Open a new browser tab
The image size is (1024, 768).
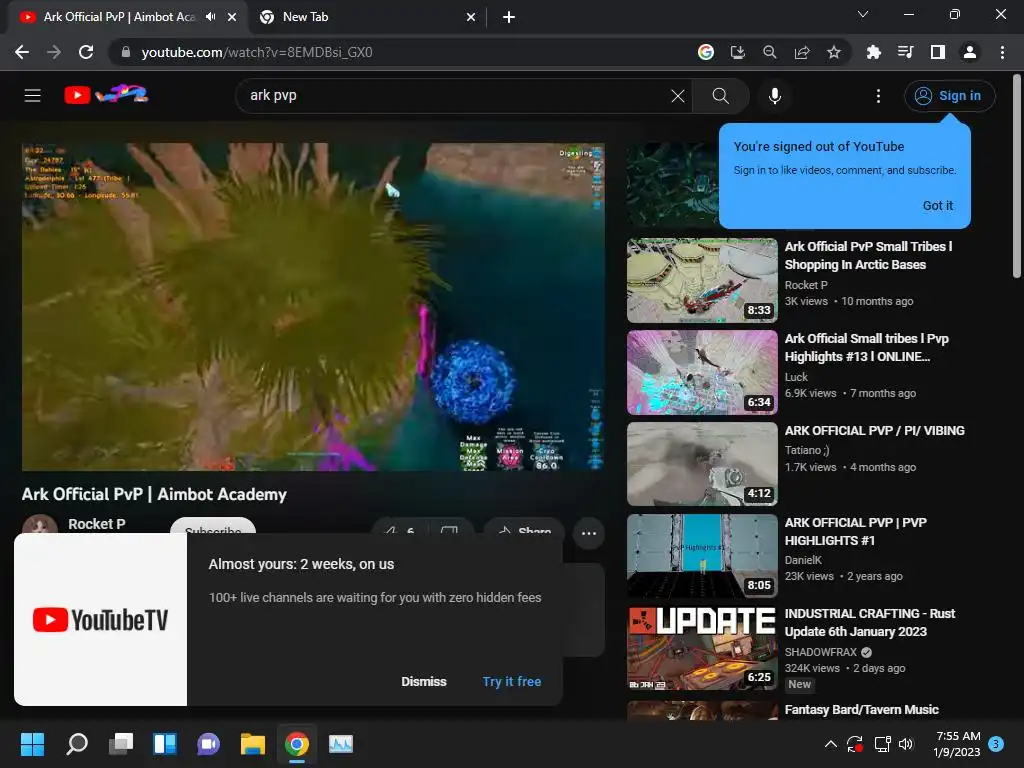(x=509, y=17)
